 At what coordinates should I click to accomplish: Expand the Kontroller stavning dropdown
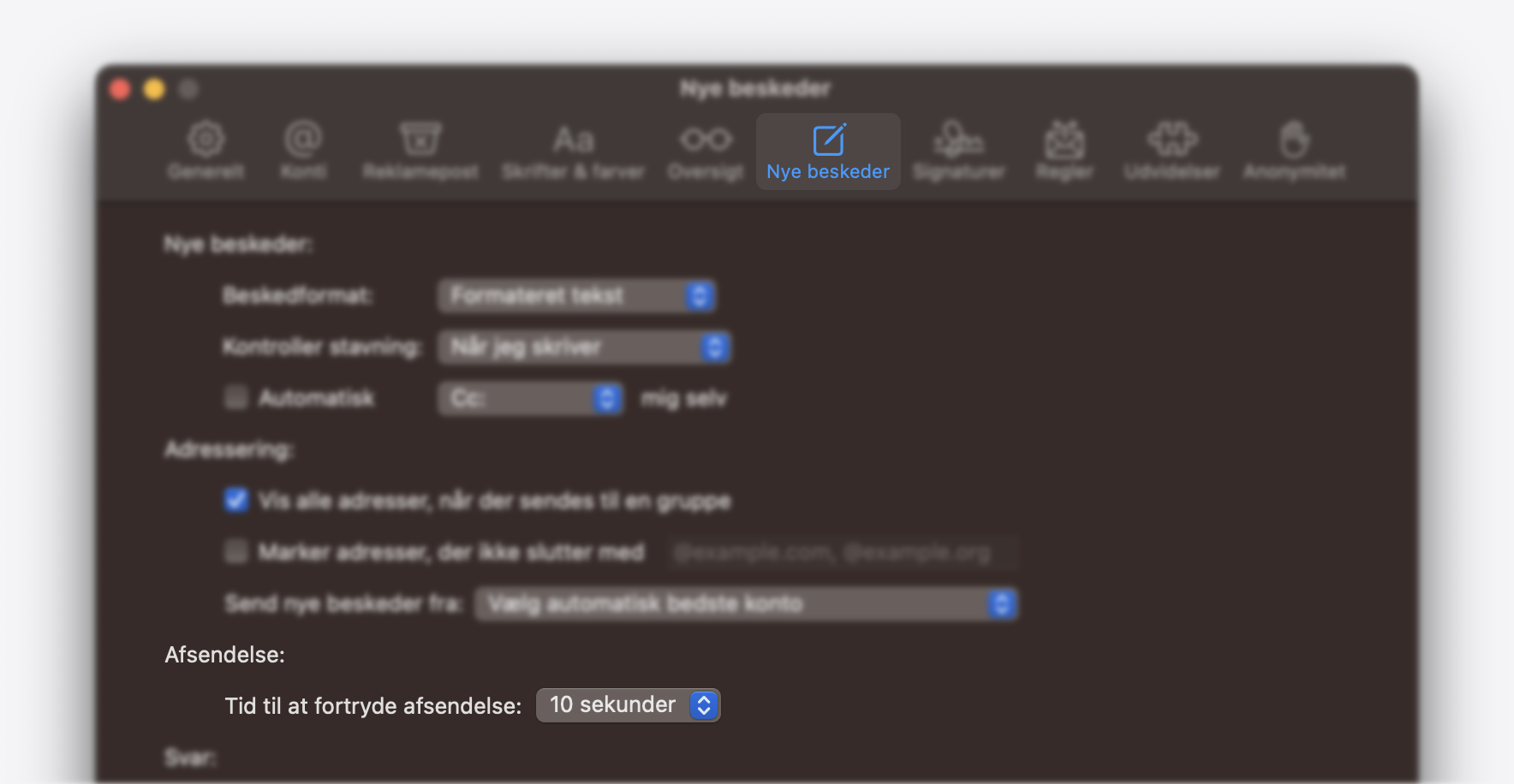tap(584, 347)
